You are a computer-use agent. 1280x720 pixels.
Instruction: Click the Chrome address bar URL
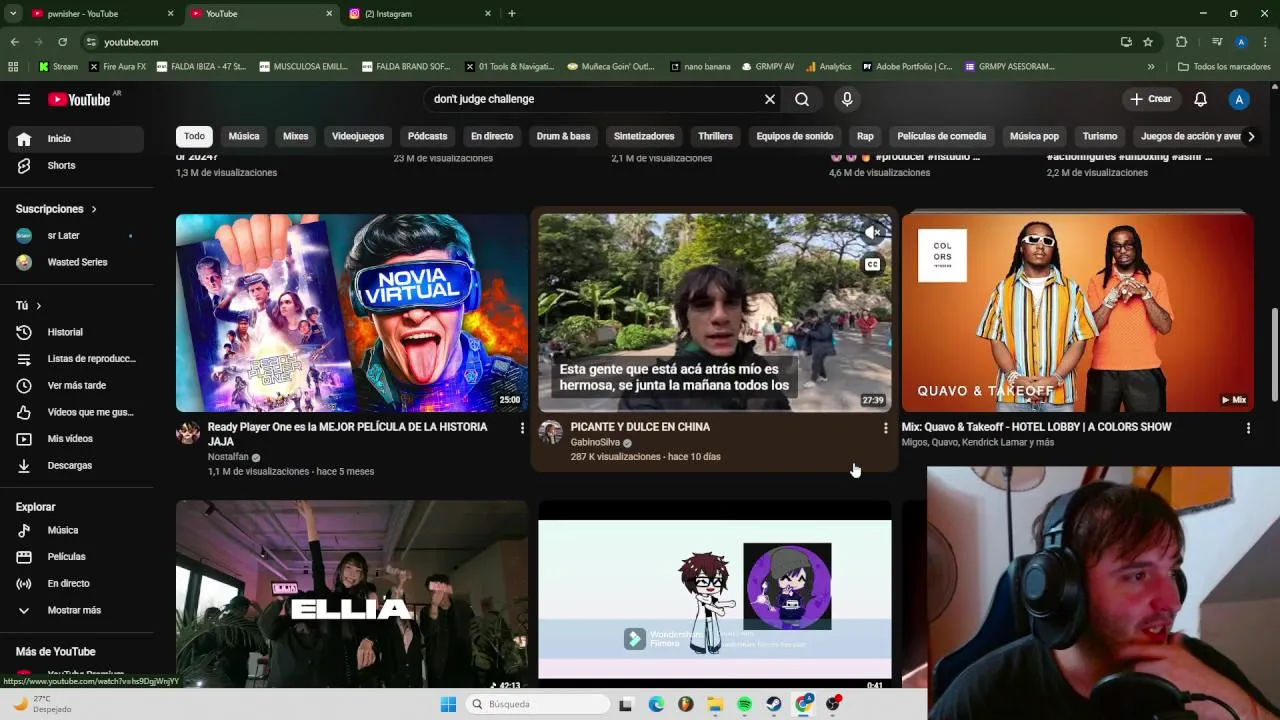coord(131,42)
